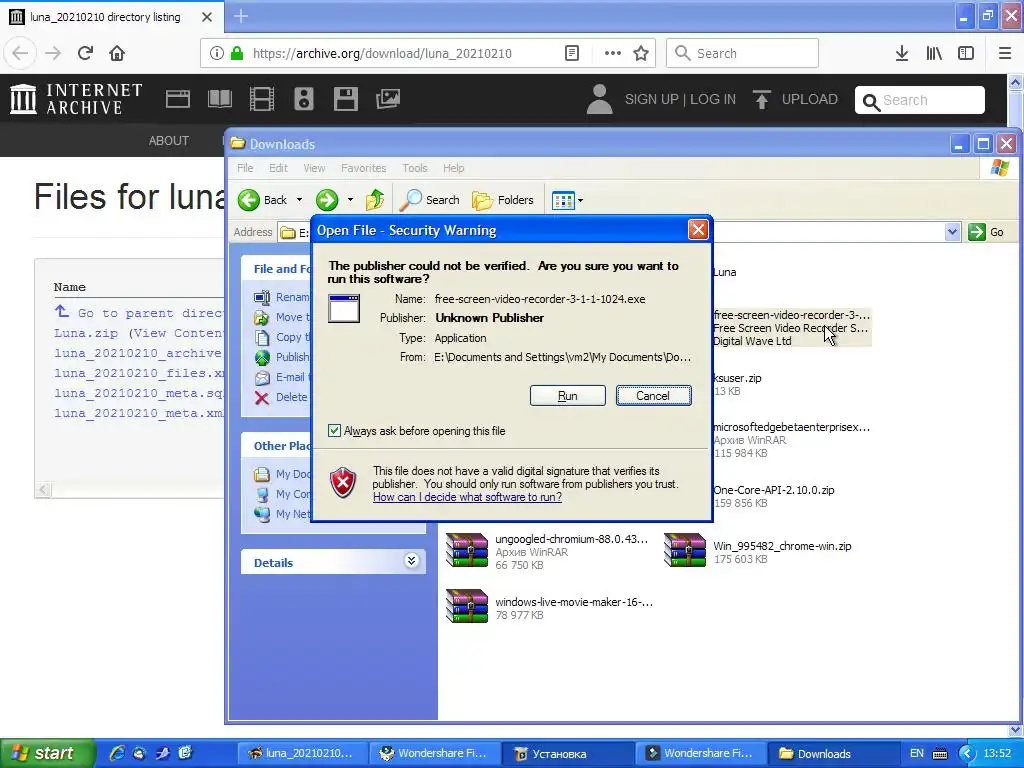Select the ungoogled-chromium archive file
1024x768 pixels.
tap(547, 552)
